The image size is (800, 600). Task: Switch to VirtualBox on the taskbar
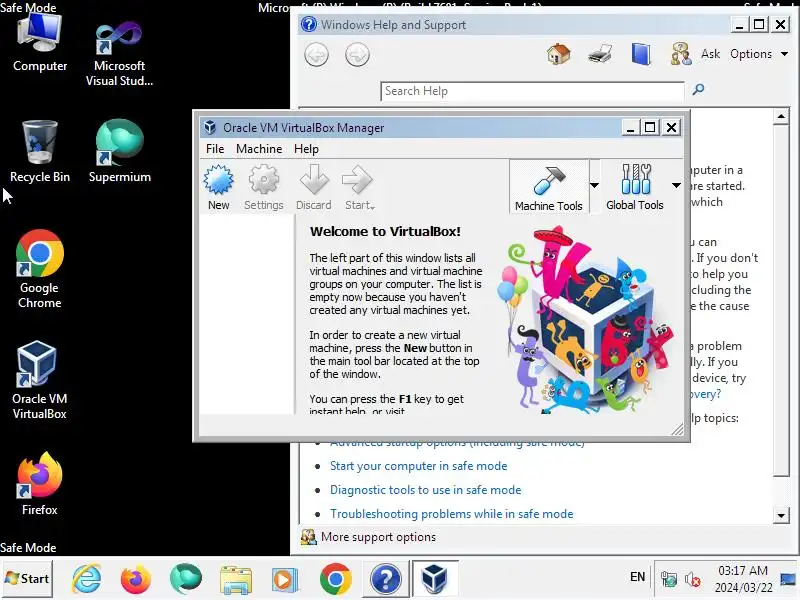tap(435, 579)
